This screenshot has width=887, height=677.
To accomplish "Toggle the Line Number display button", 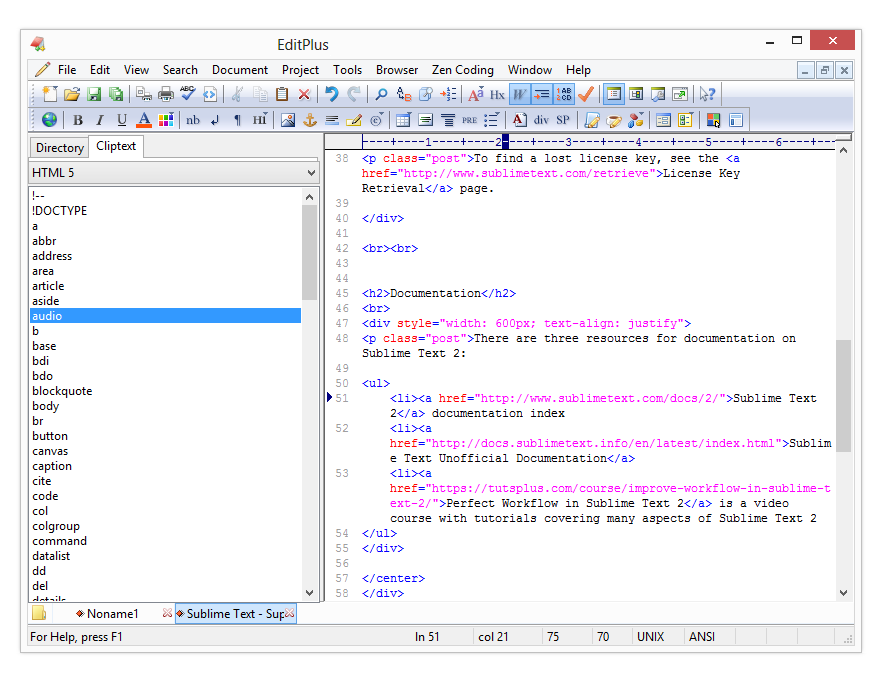I will tap(564, 94).
